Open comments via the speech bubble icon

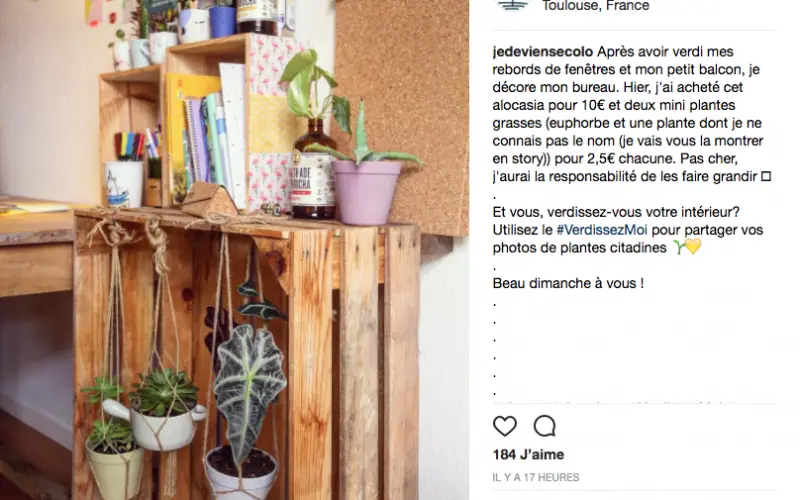544,426
